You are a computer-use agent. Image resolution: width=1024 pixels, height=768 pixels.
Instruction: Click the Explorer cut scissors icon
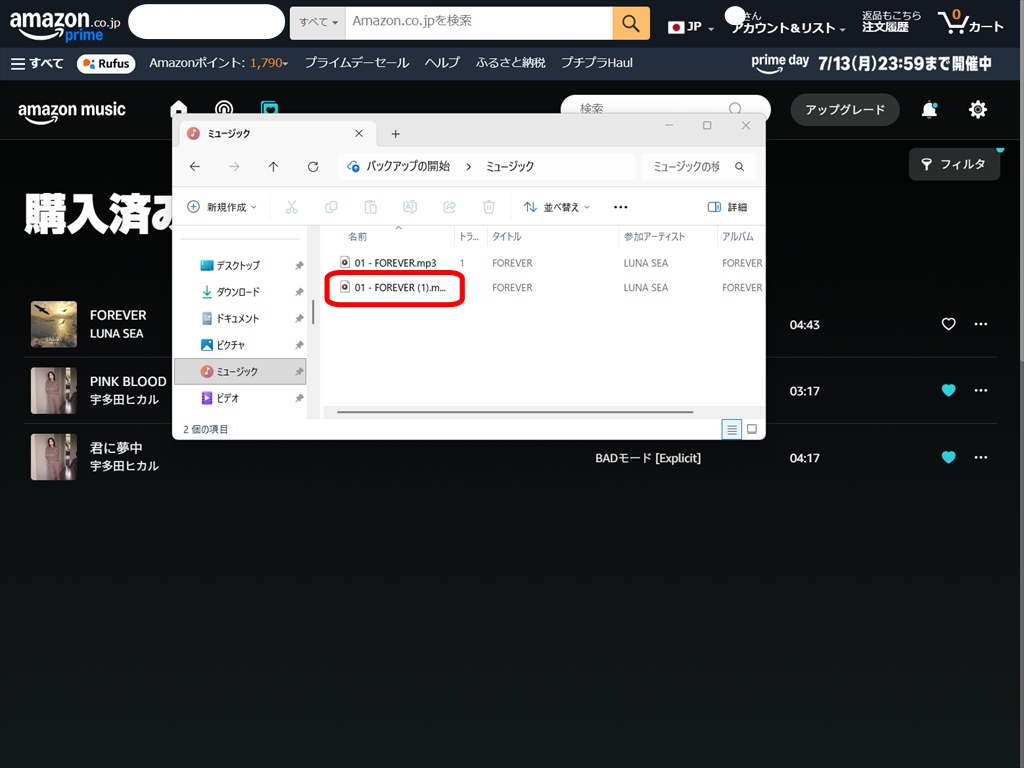(x=291, y=207)
